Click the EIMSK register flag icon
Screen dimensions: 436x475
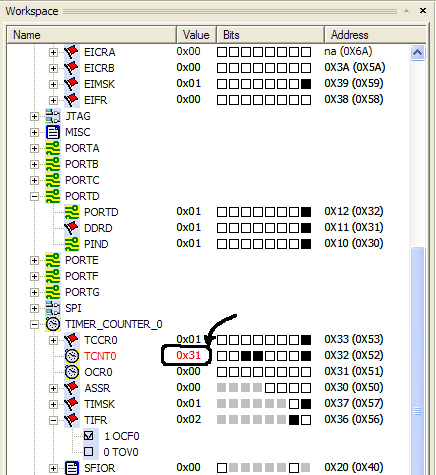[72, 84]
